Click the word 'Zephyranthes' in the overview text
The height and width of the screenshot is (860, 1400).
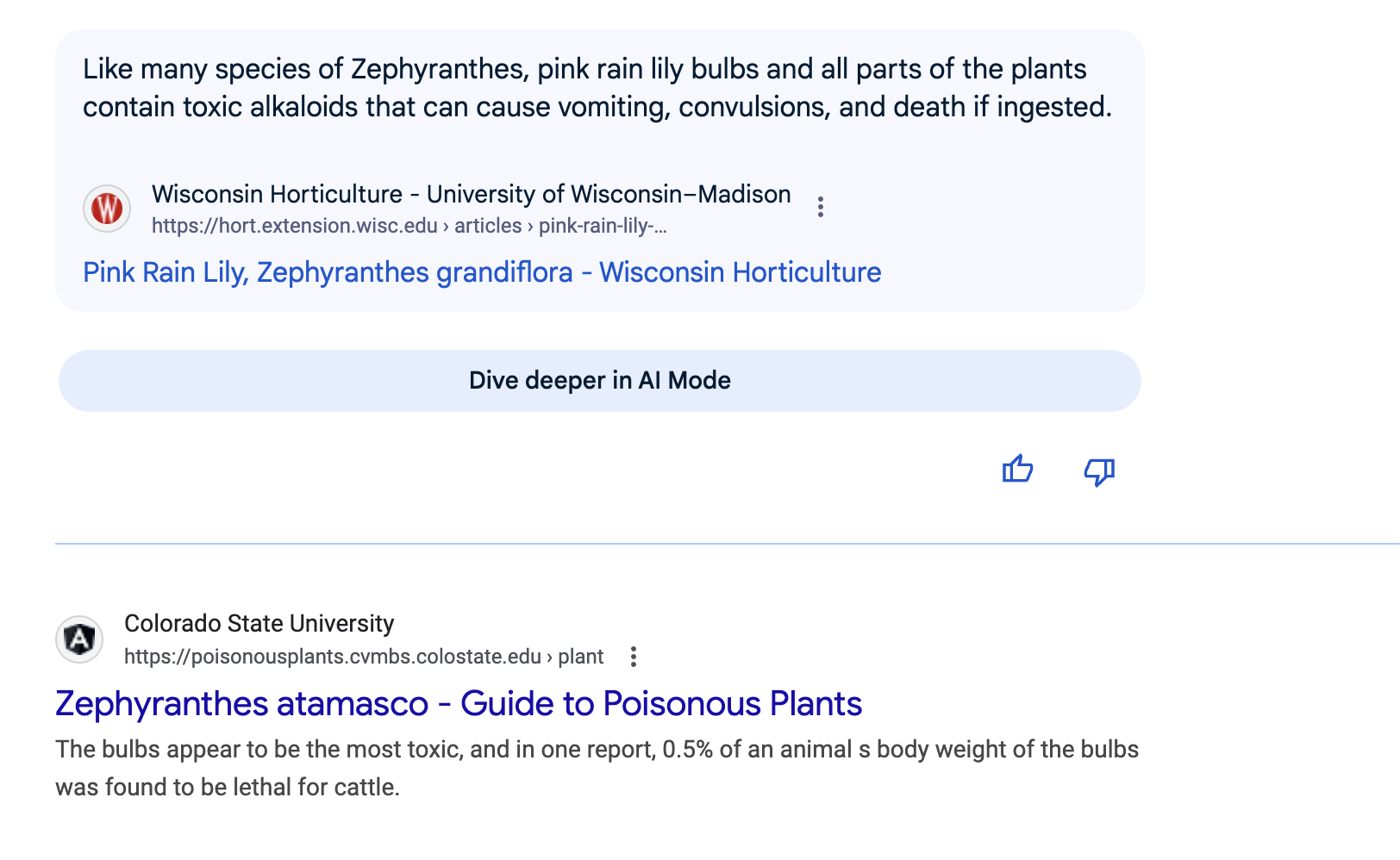coord(439,69)
